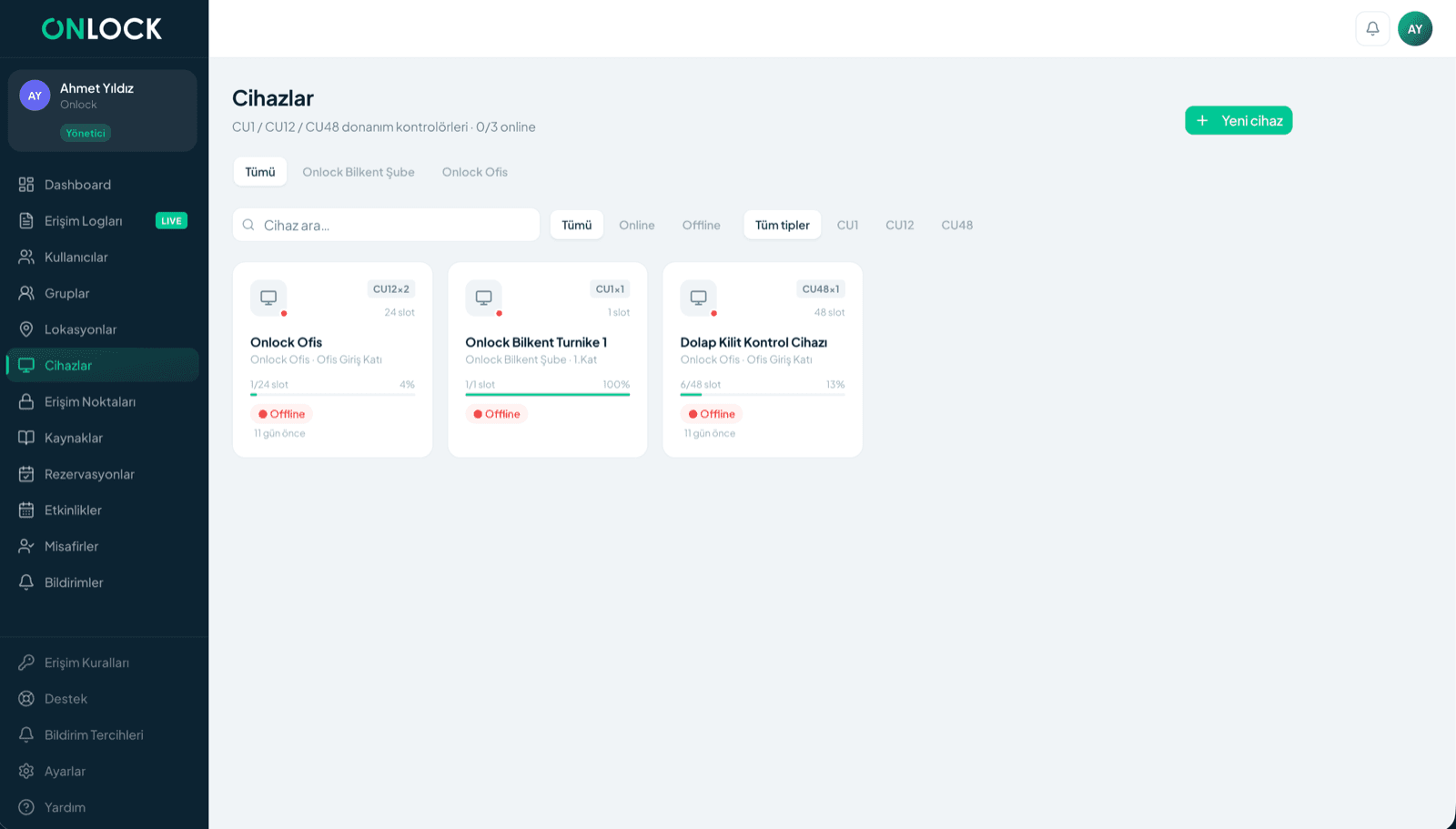Filter devices by CU12 type
This screenshot has width=1456, height=829.
[900, 225]
